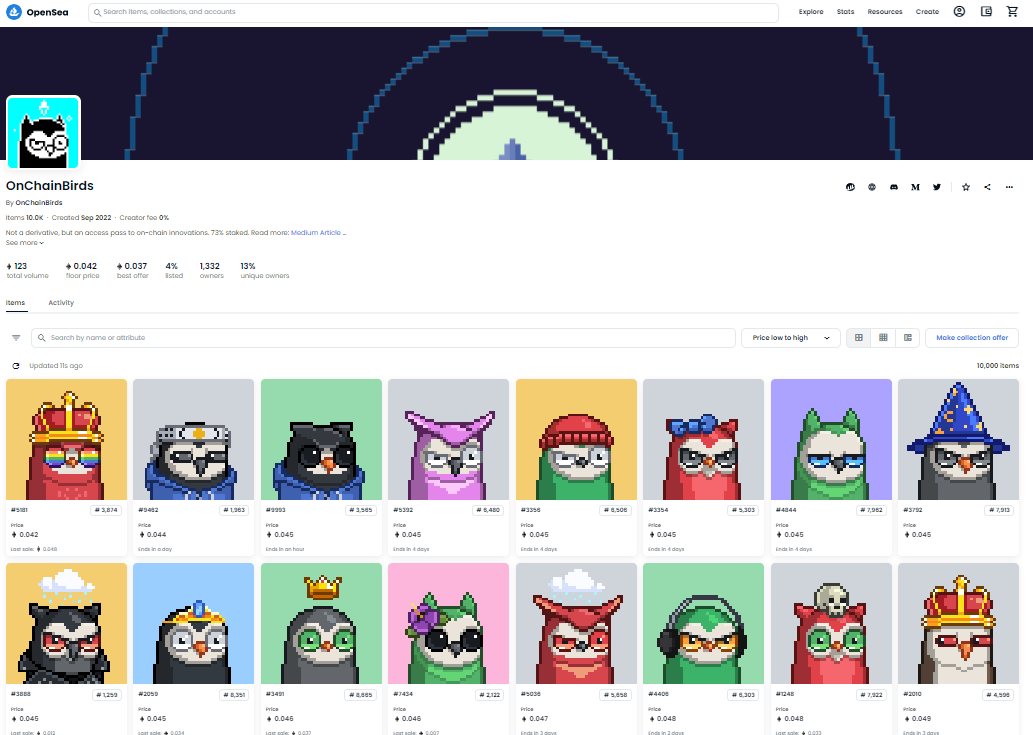Click the 123 total volume stat
Viewport: 1033px width, 735px height.
click(27, 270)
